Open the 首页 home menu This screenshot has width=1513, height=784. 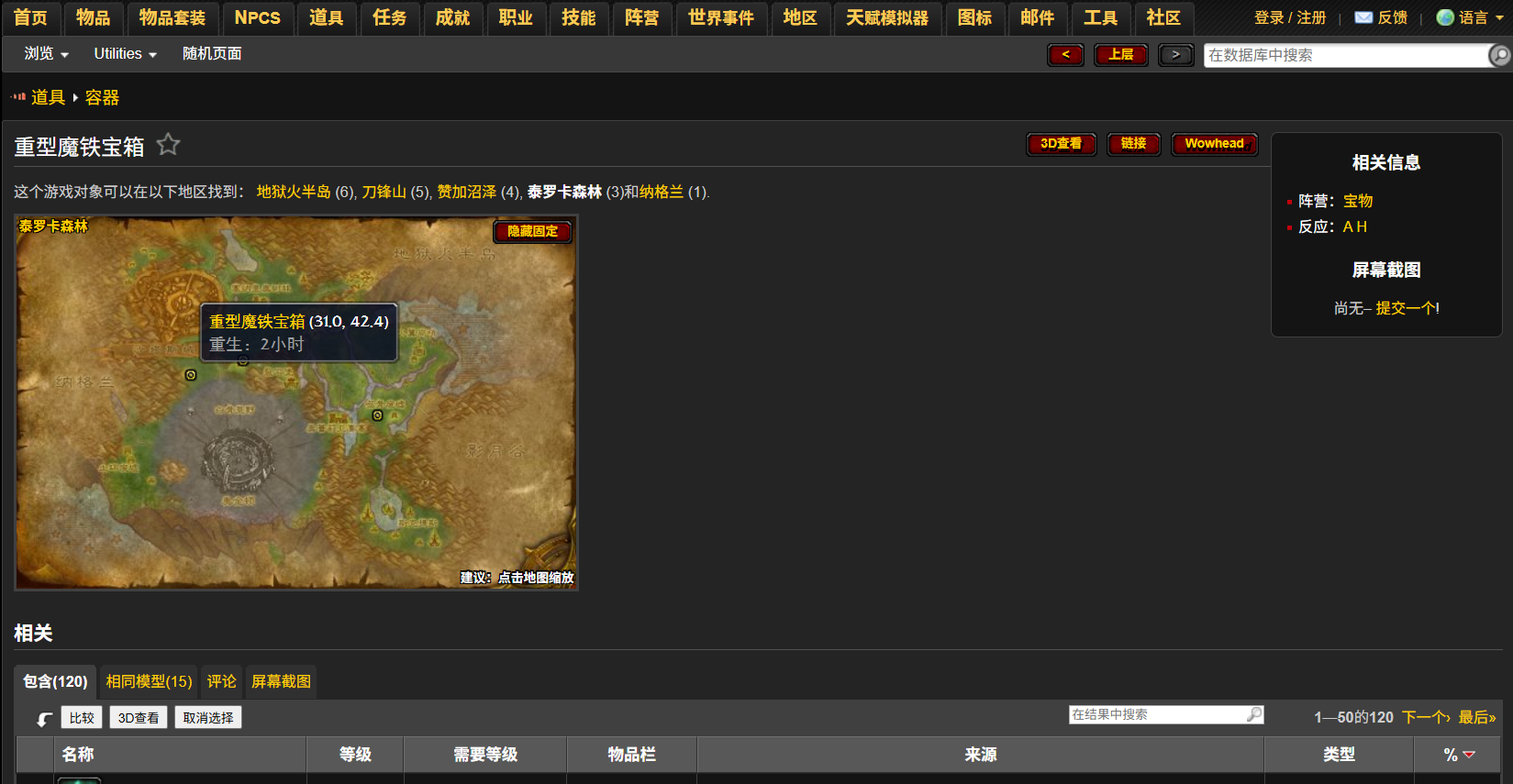(x=30, y=17)
